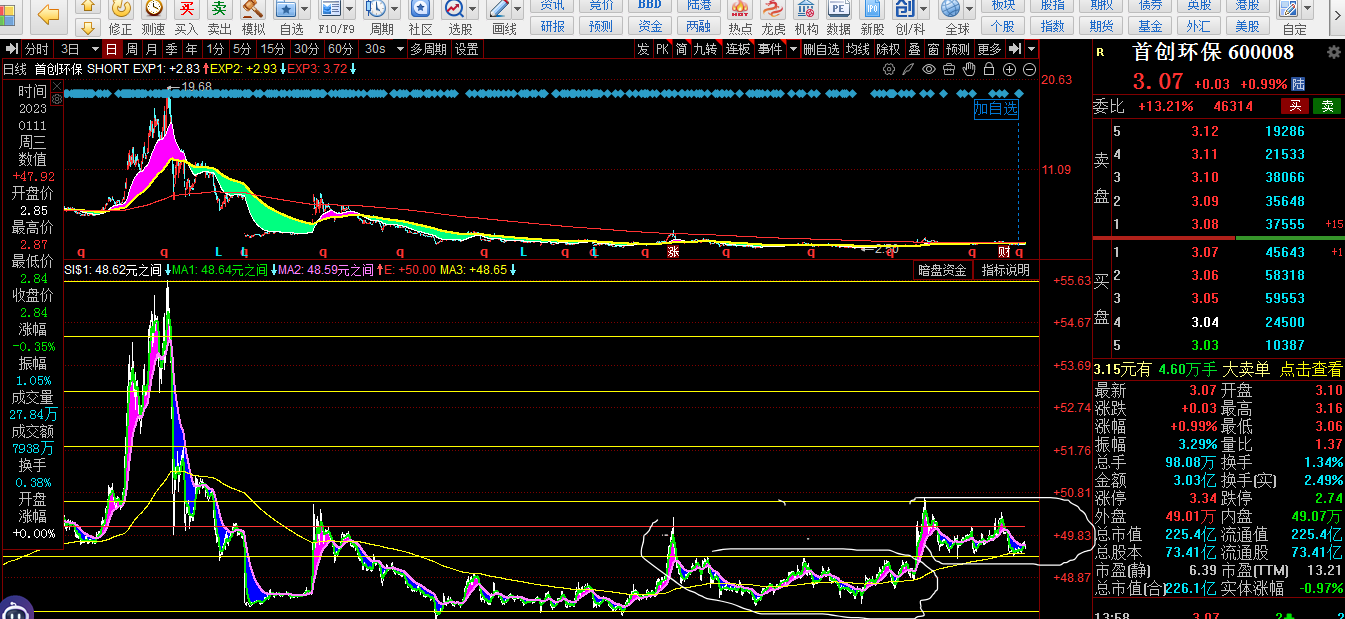Open the 测速 speed test tool
This screenshot has height=619, width=1345.
(x=153, y=18)
